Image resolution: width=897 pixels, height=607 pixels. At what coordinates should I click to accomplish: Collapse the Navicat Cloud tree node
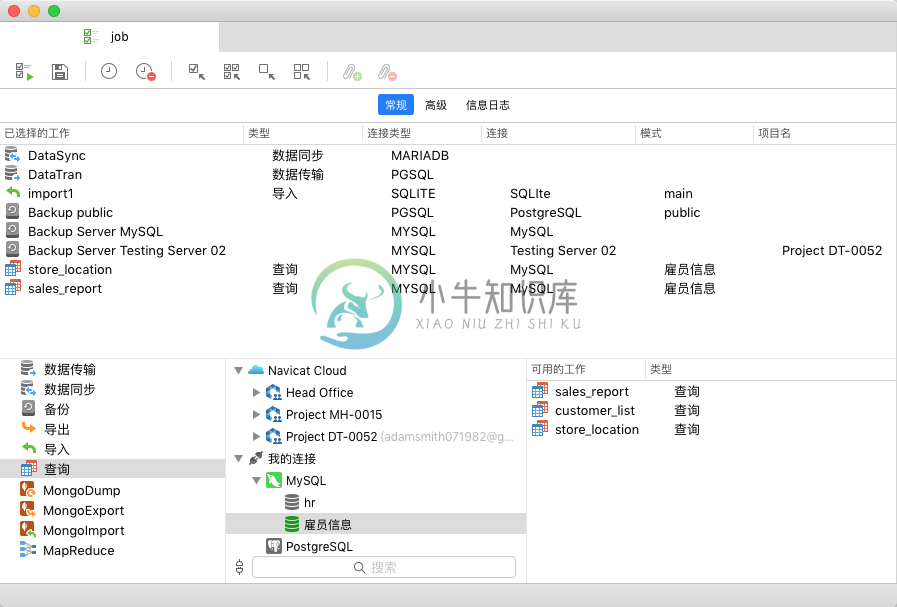point(239,371)
